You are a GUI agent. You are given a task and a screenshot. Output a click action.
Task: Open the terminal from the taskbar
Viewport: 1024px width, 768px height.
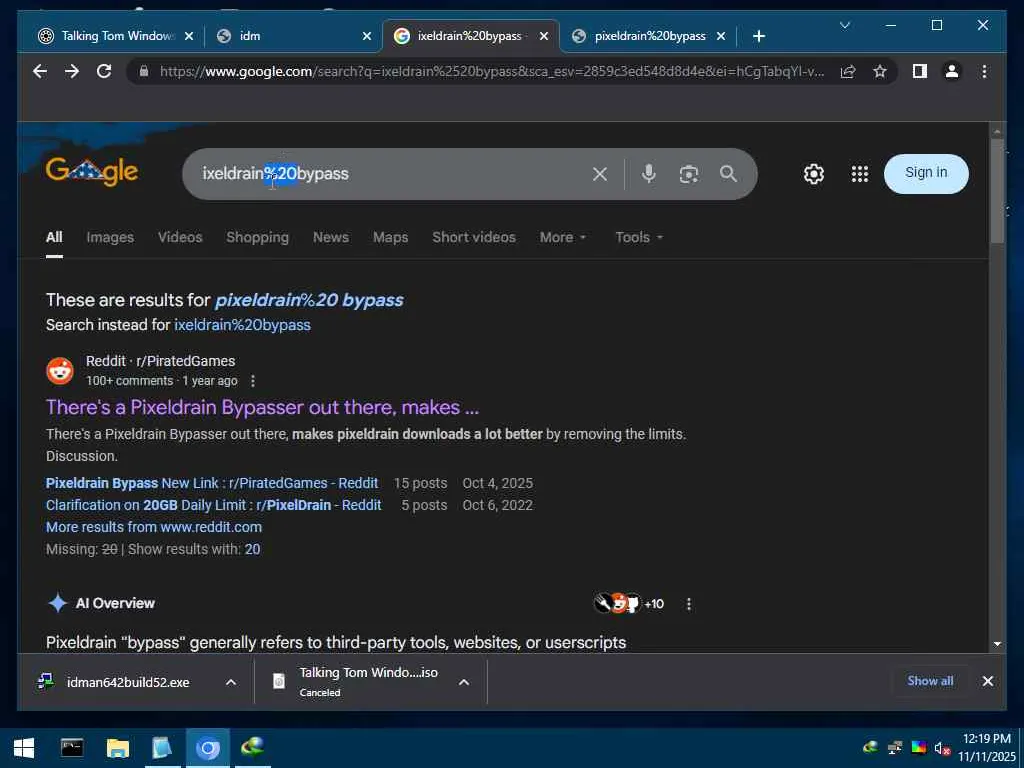(72, 748)
